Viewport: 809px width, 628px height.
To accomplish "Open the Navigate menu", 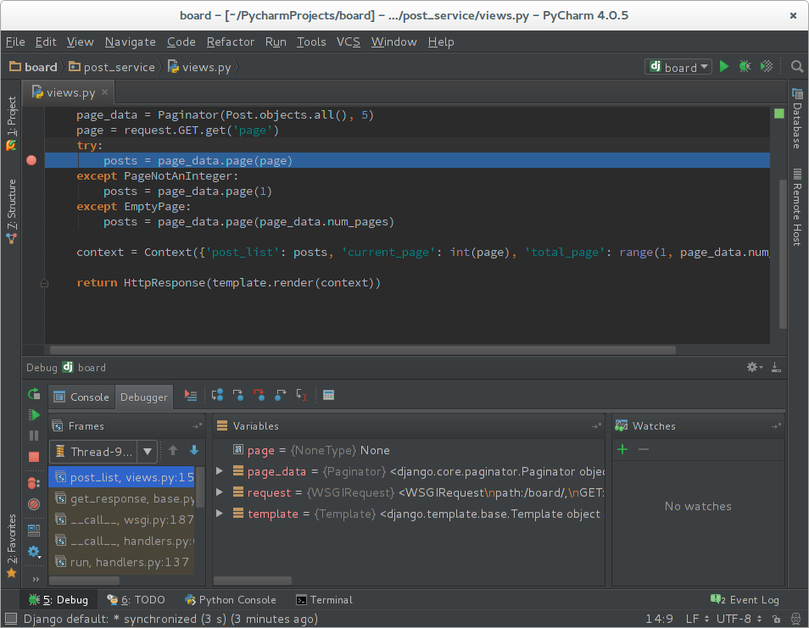I will [130, 42].
